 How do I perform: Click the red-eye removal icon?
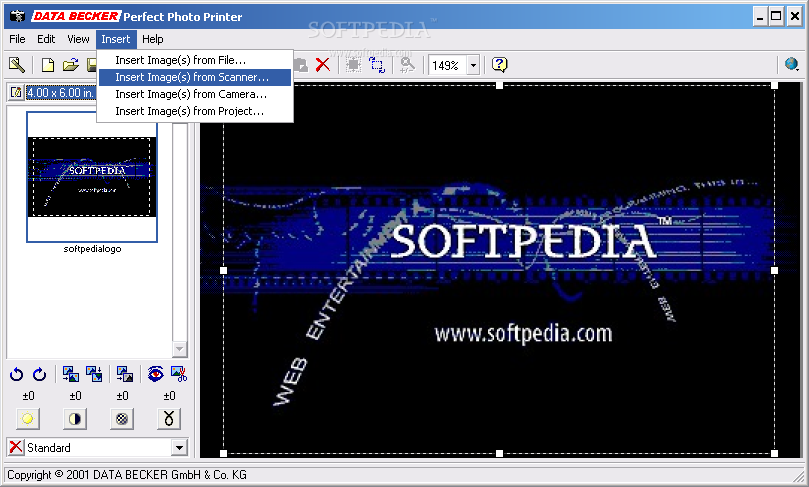[155, 374]
